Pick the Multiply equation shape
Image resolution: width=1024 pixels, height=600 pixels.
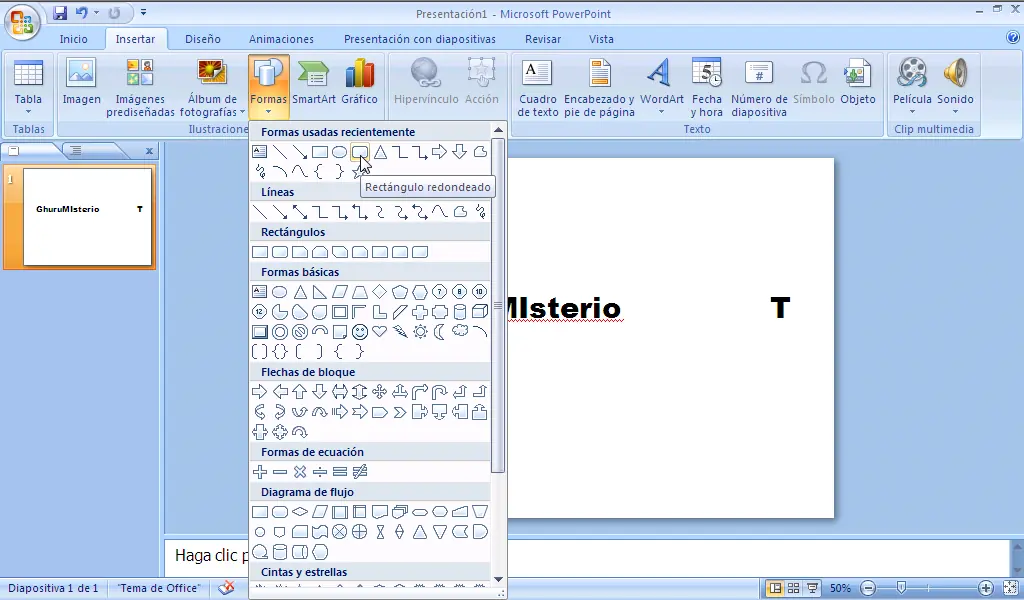[300, 471]
